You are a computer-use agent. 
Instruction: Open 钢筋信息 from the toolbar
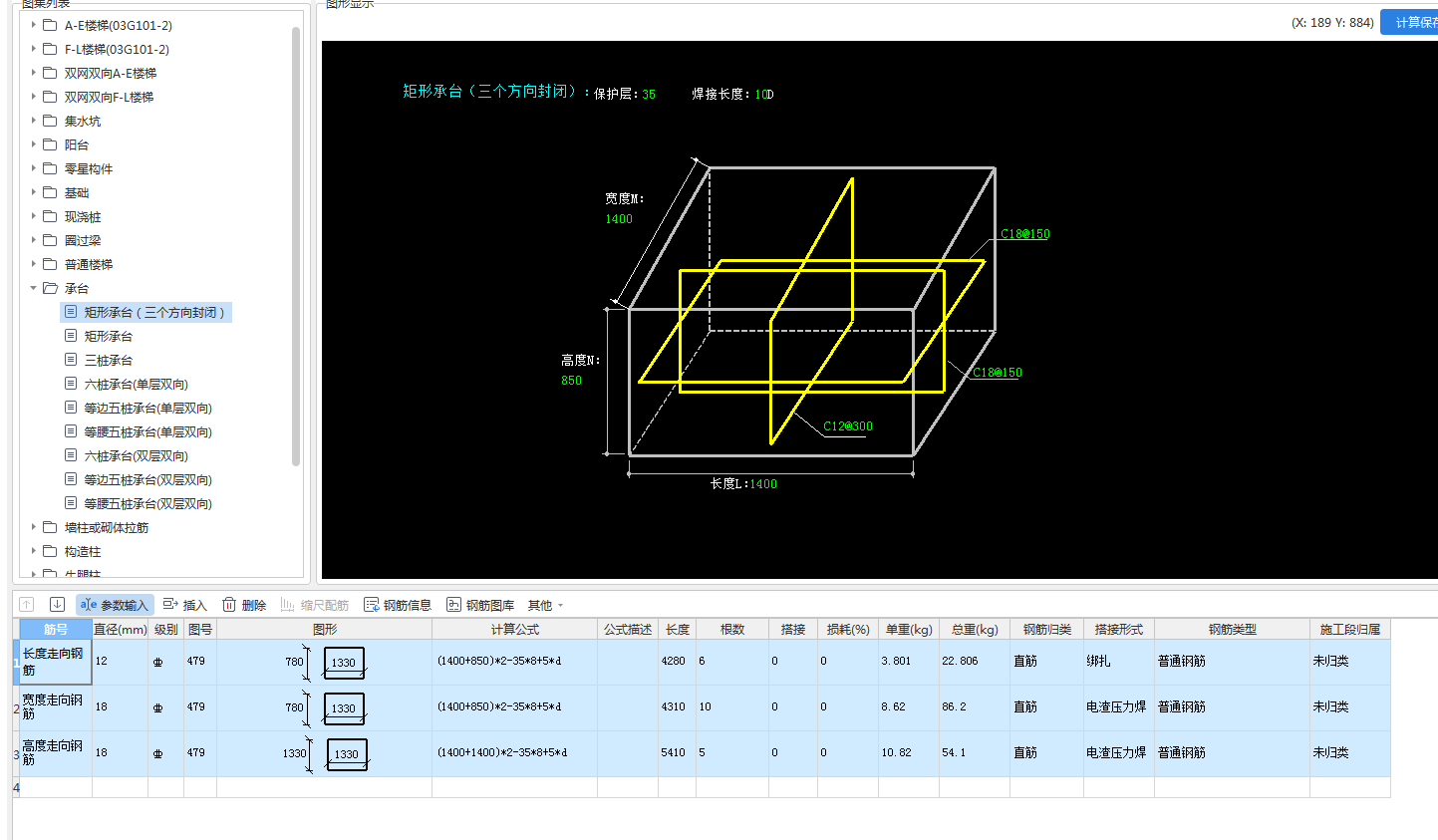coord(398,605)
